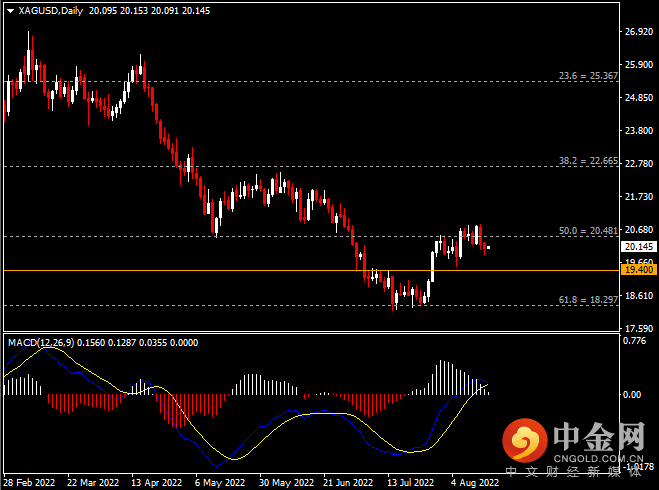Select the 24.850 price axis value
Image resolution: width=659 pixels, height=490 pixels.
click(x=639, y=97)
